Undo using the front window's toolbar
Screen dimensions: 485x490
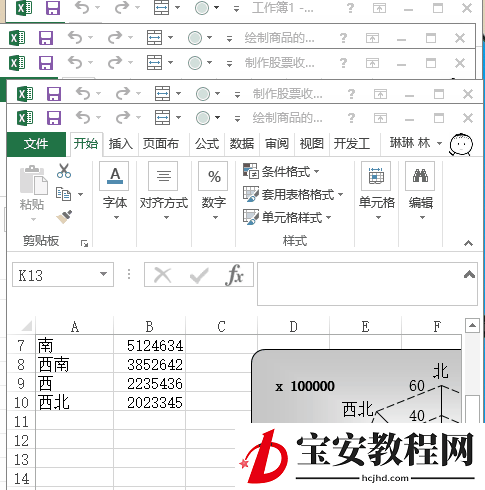coord(83,118)
